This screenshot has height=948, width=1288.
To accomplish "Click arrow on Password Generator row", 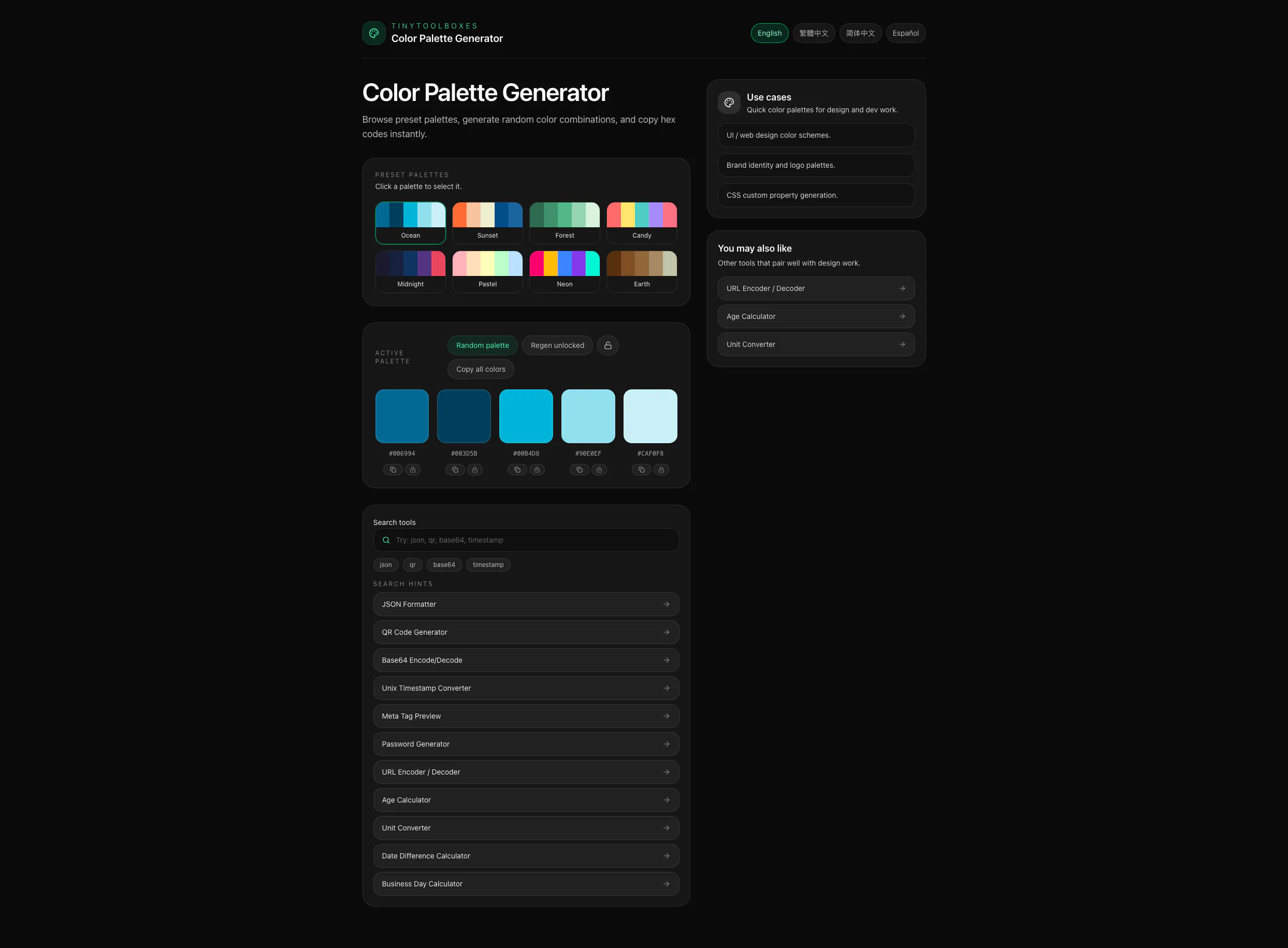I will (667, 745).
